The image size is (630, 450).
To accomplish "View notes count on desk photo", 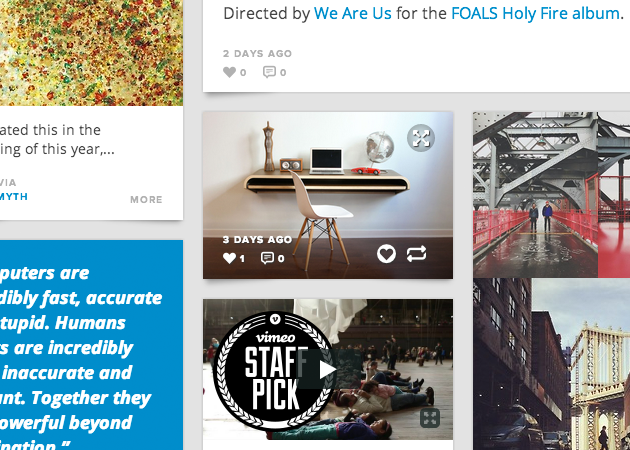I will coord(234,258).
